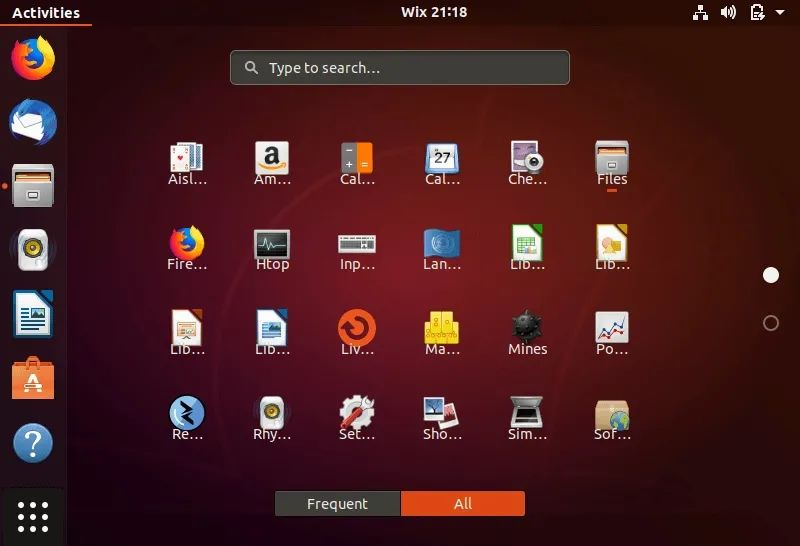Open Ubuntu Software in the dock
This screenshot has height=546, width=800.
(x=33, y=378)
